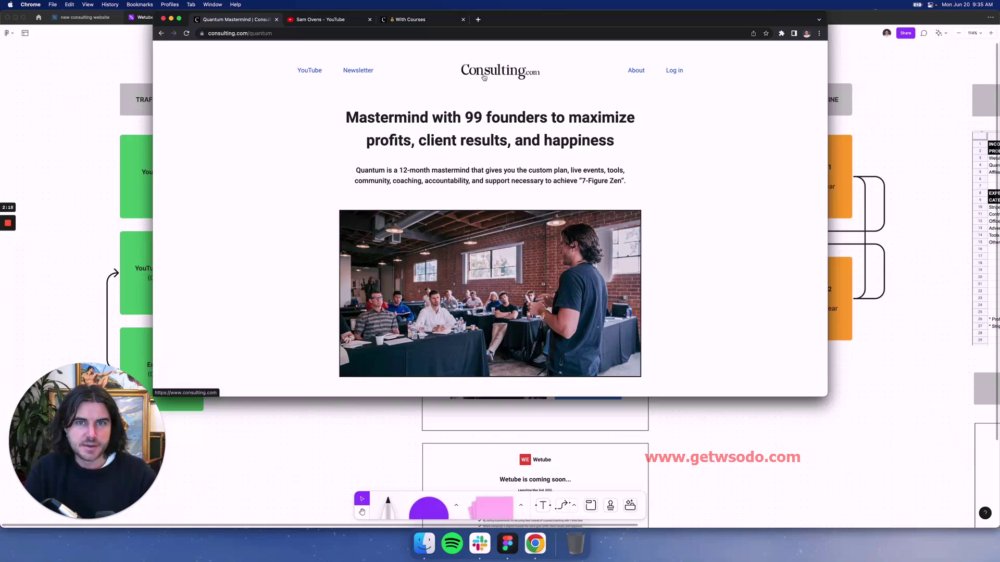
Task: Open YouTube link in site navigation
Action: pos(309,70)
